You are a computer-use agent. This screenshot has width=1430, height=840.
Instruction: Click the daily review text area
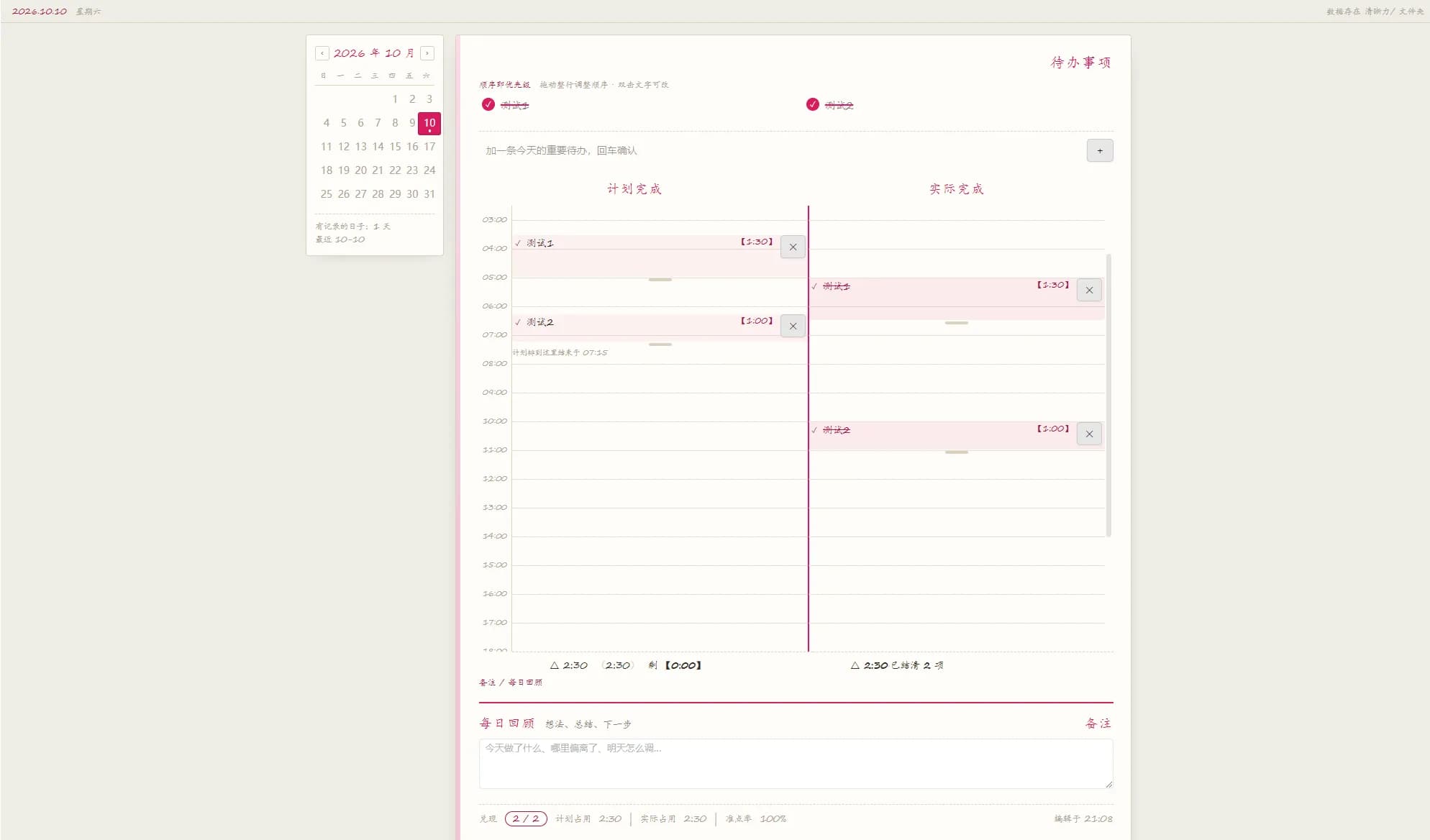tap(796, 764)
